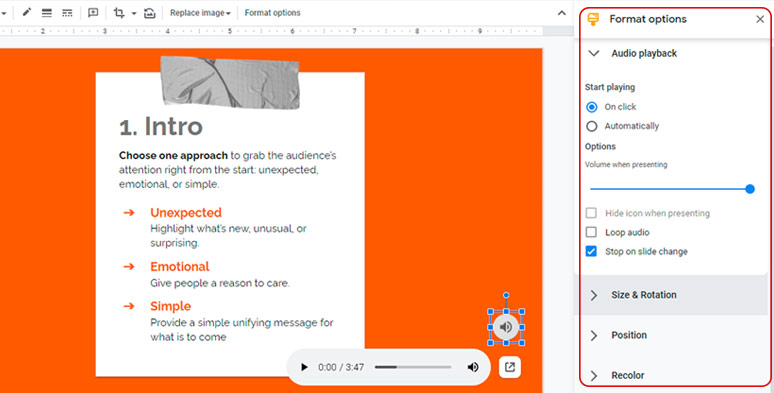The height and width of the screenshot is (393, 774).
Task: Click 'Give people a reason to care.' text
Action: click(x=220, y=283)
